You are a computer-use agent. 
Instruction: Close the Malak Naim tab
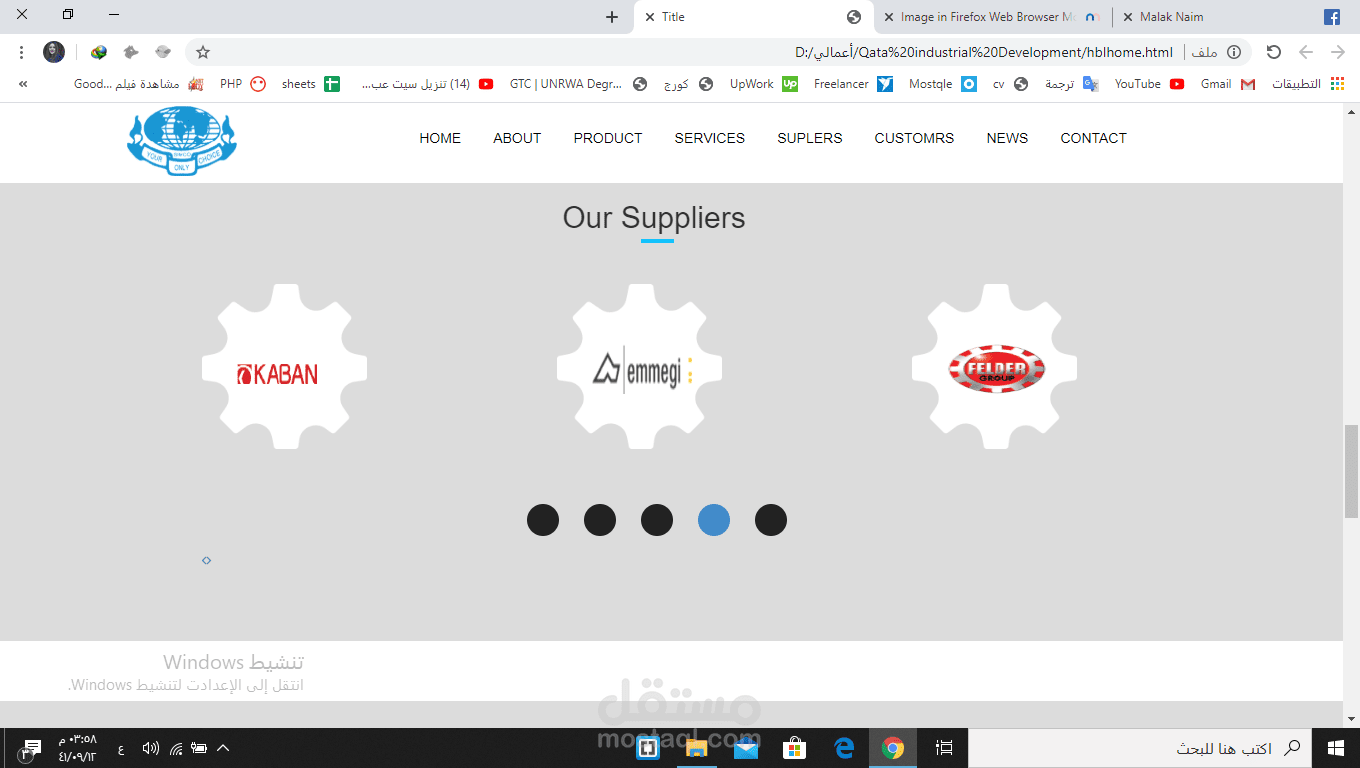pos(1128,17)
